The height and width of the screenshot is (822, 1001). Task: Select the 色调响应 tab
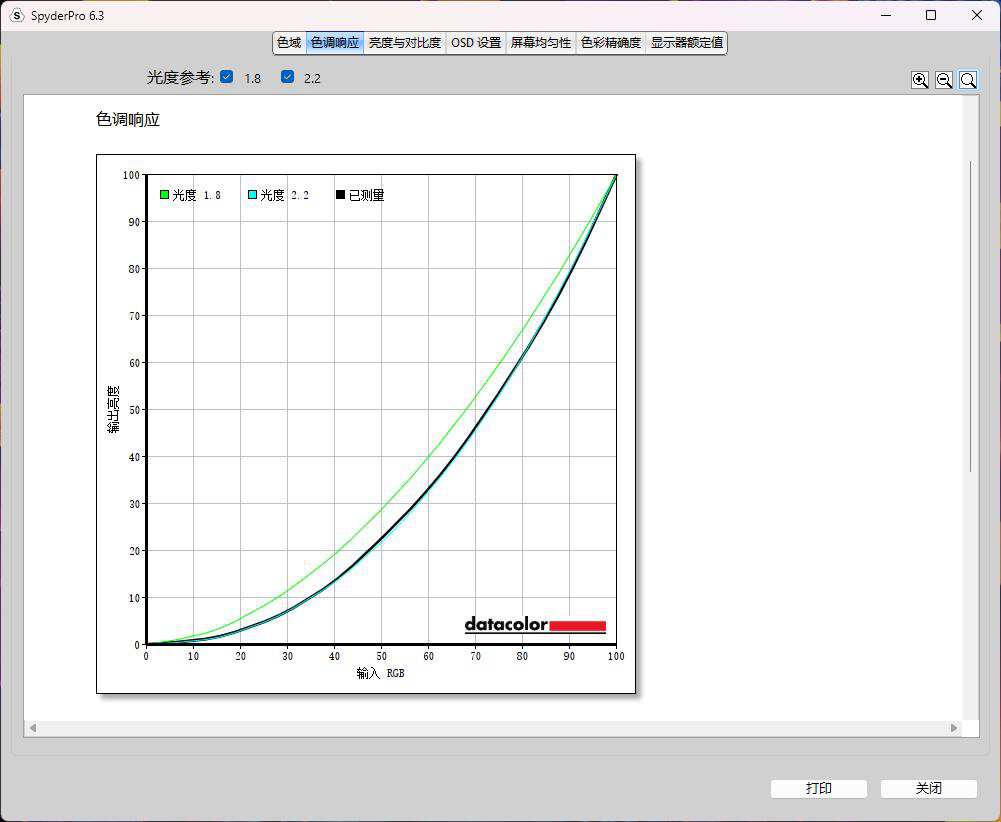pos(335,43)
